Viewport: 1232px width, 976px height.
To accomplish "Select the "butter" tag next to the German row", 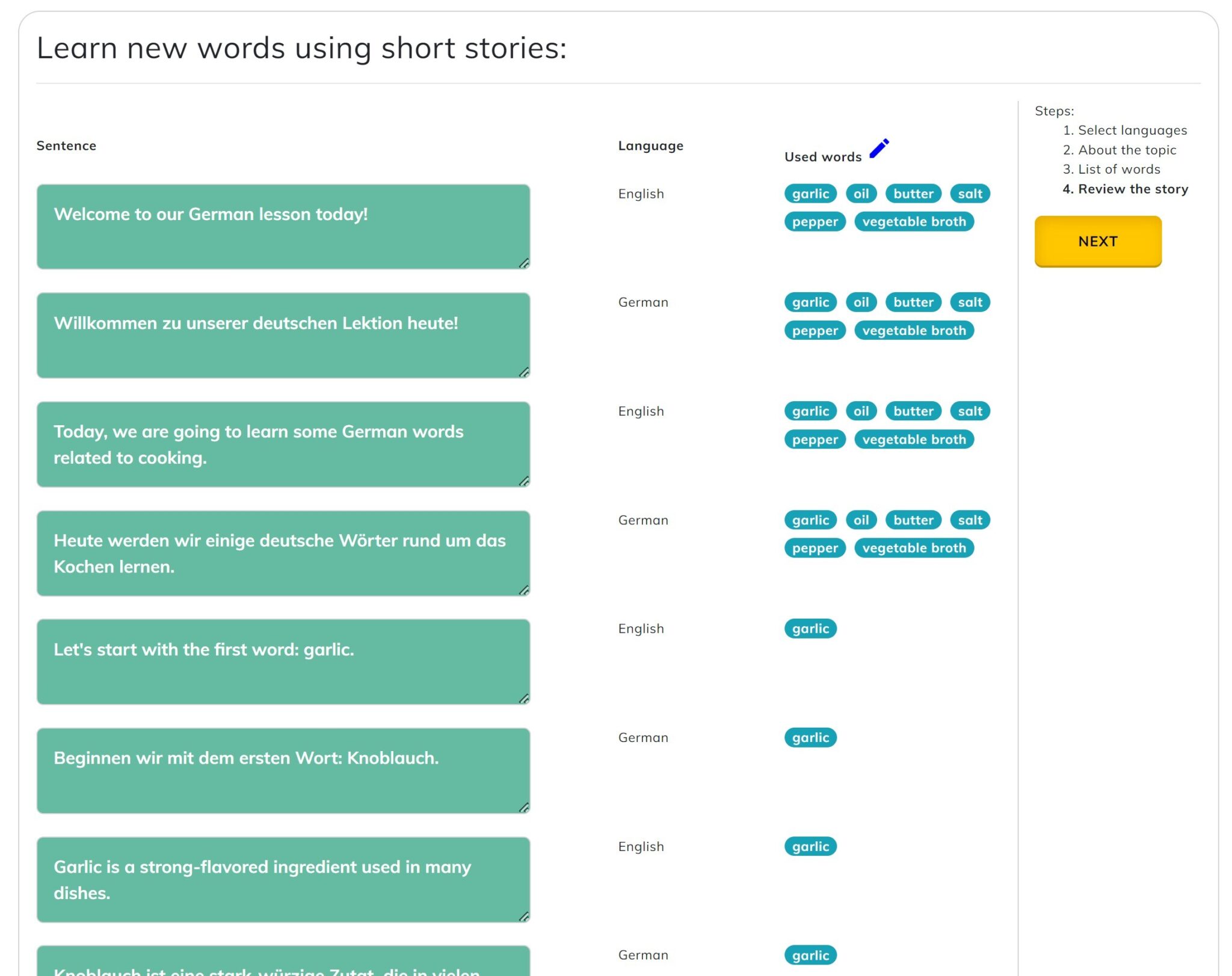I will point(913,302).
